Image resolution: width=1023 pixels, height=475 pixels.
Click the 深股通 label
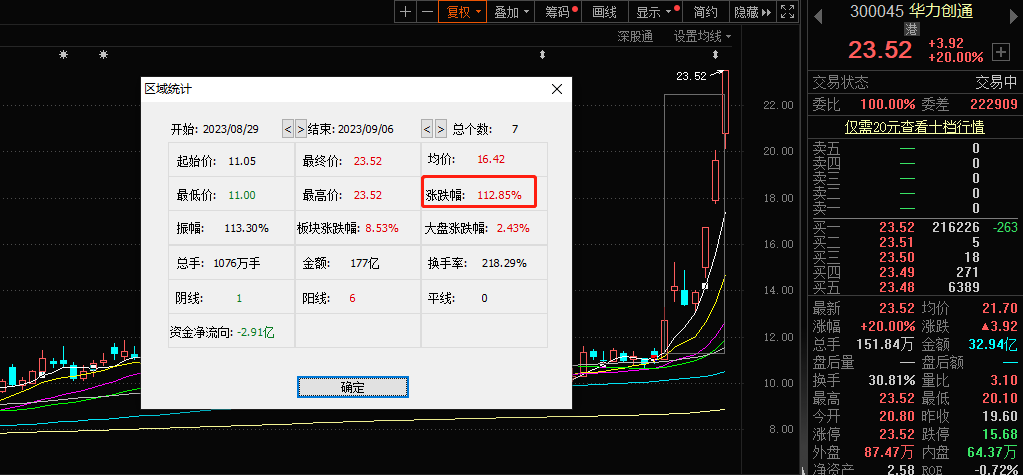tap(635, 37)
